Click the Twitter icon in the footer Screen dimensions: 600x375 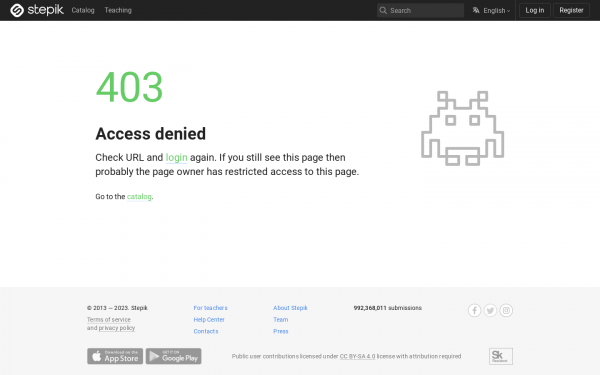coord(490,310)
